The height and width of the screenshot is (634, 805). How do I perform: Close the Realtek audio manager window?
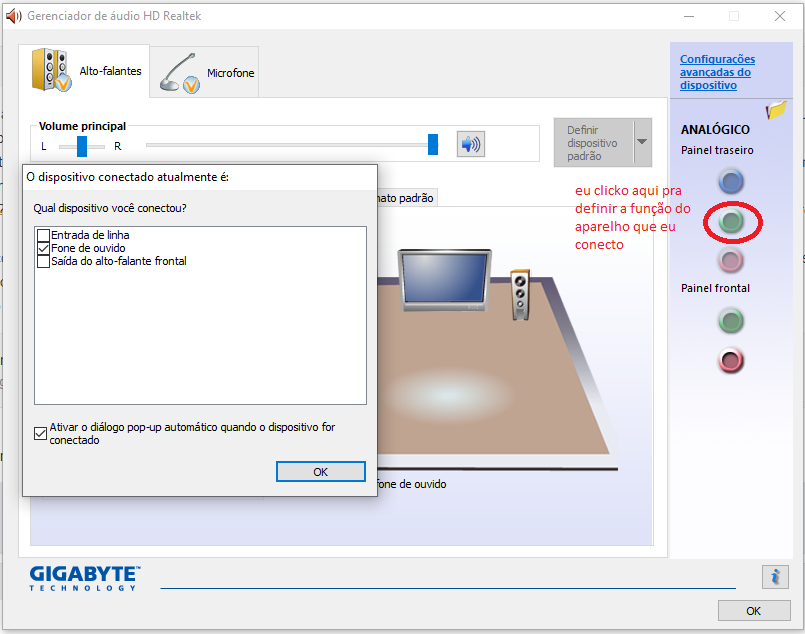click(x=779, y=16)
